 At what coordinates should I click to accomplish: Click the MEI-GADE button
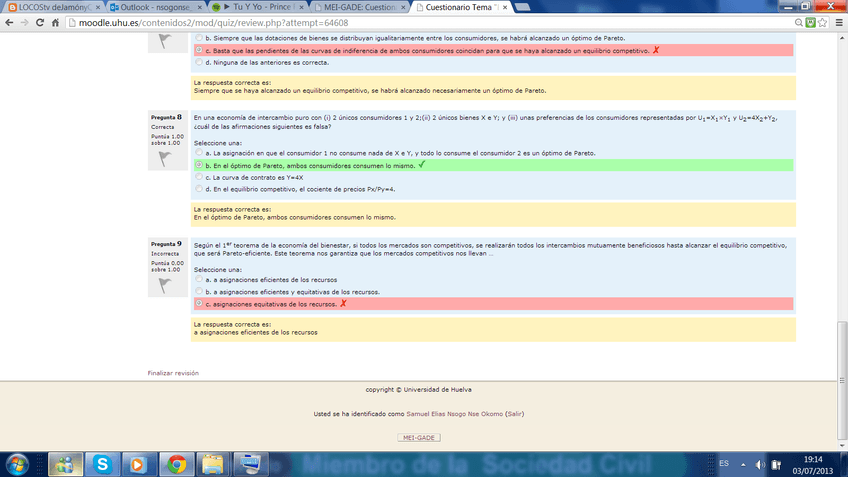click(419, 438)
